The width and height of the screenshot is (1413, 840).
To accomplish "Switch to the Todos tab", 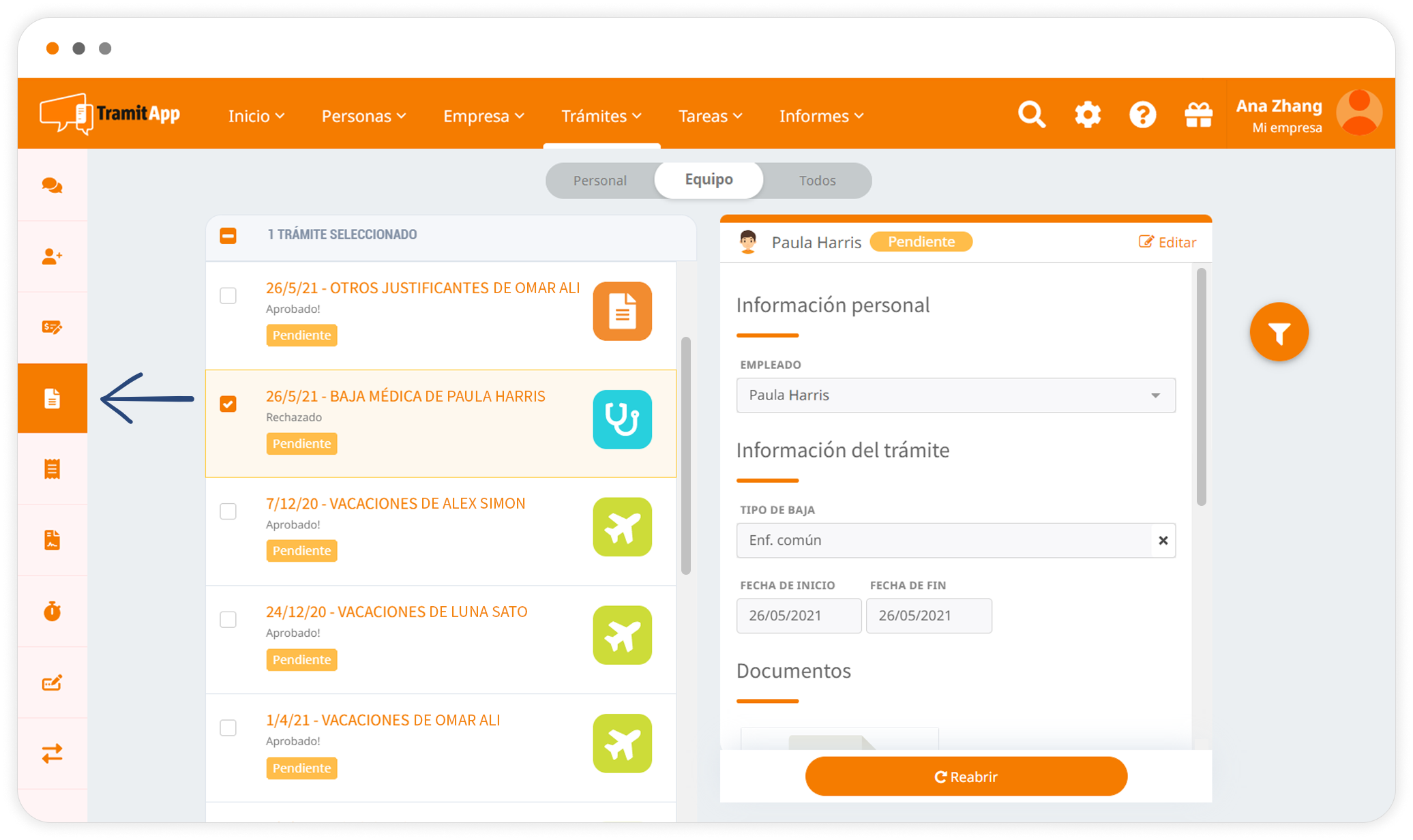I will [817, 181].
